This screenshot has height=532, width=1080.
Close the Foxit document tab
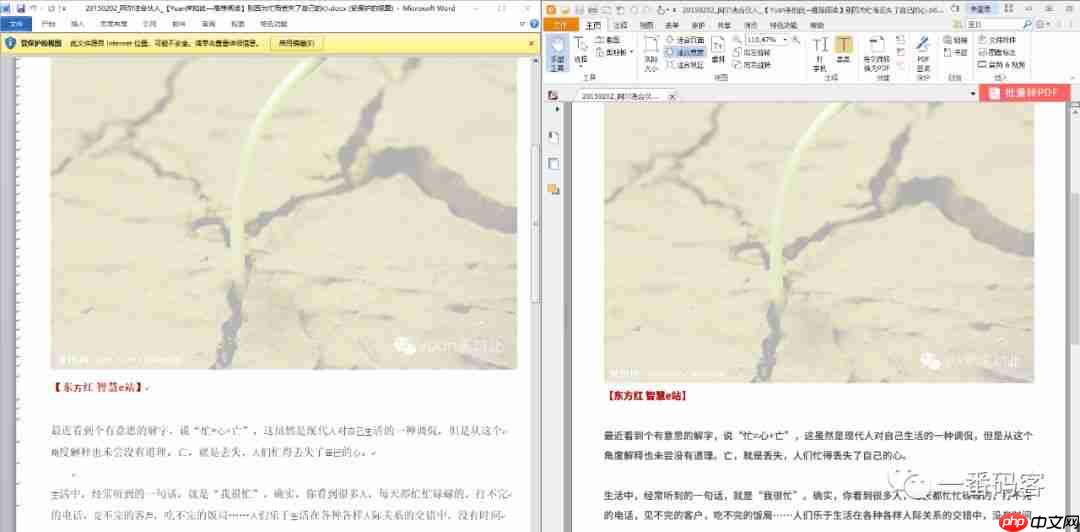[x=672, y=96]
